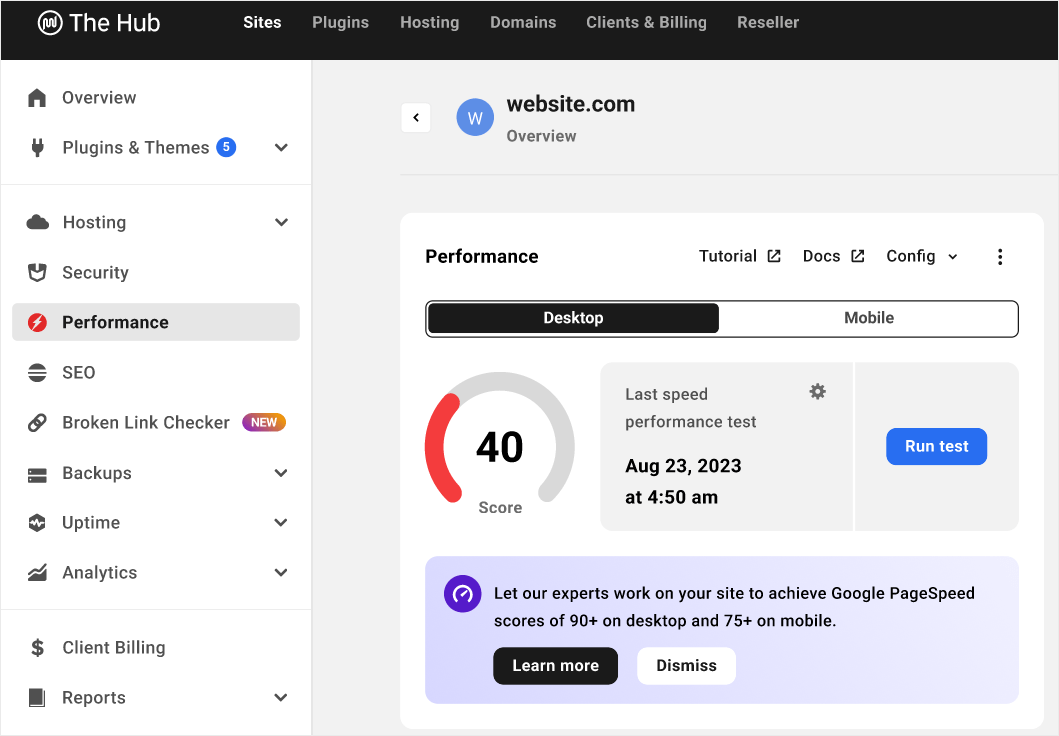This screenshot has height=736, width=1059.
Task: Open the Performance overflow menu
Action: point(1000,256)
